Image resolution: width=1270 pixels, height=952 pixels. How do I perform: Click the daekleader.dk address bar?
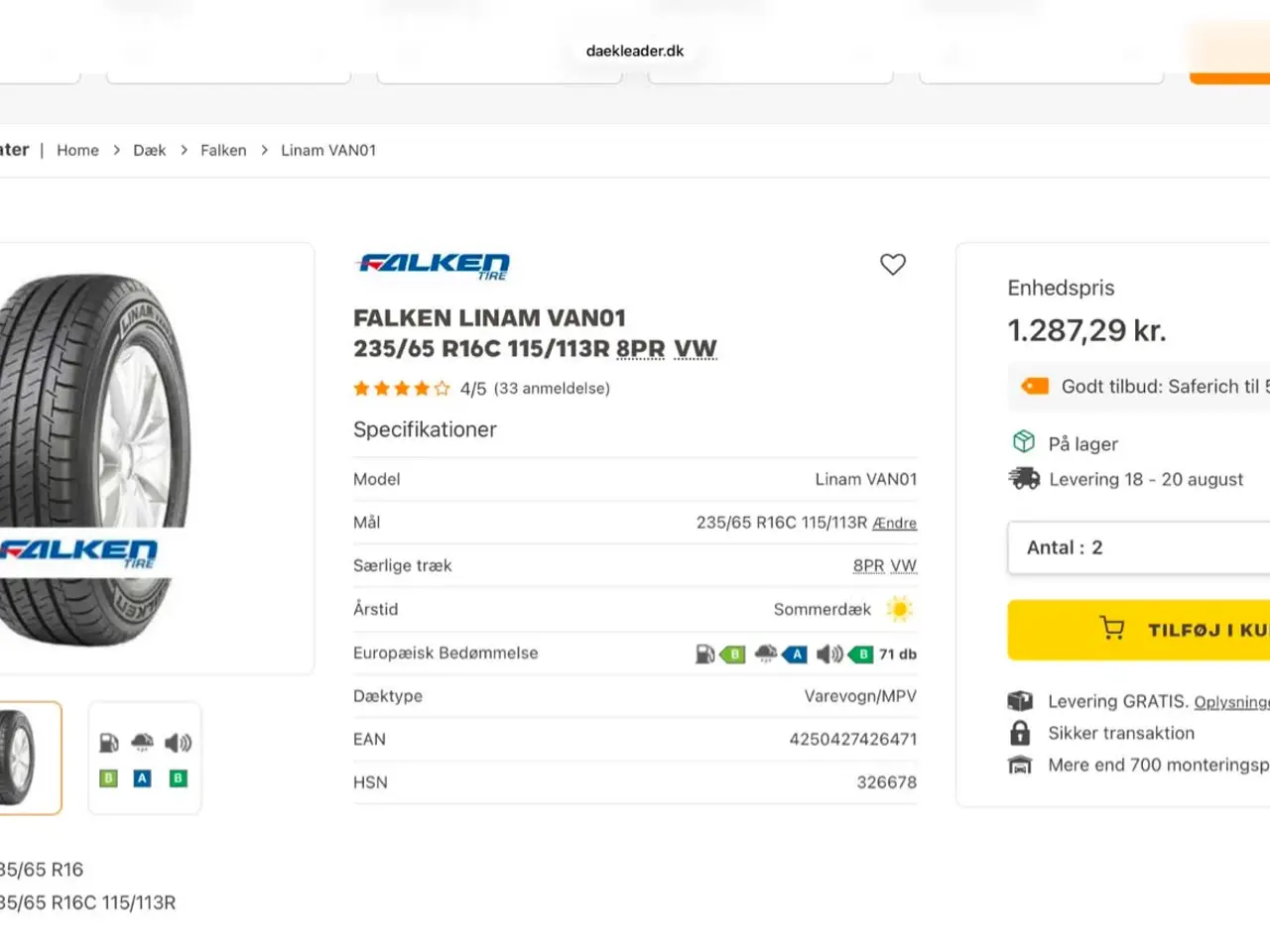pyautogui.click(x=635, y=51)
